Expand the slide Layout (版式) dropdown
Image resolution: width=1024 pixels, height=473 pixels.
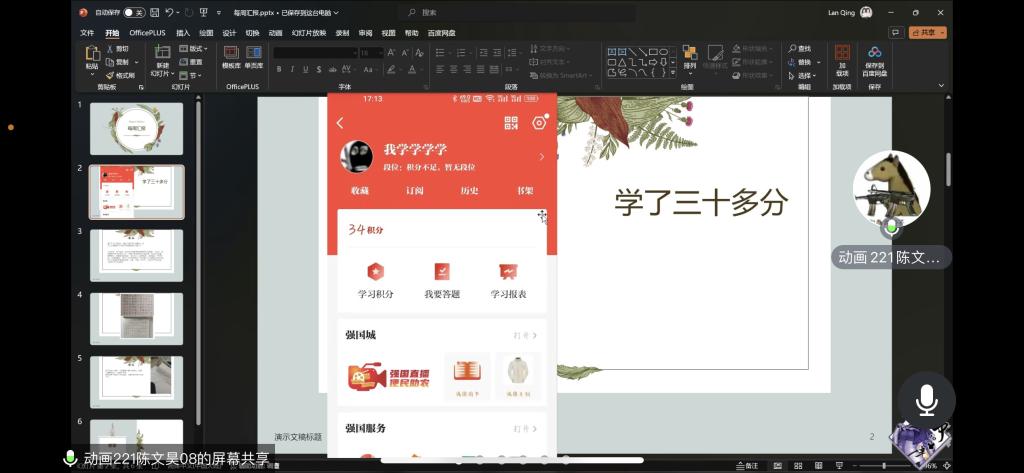tap(195, 48)
